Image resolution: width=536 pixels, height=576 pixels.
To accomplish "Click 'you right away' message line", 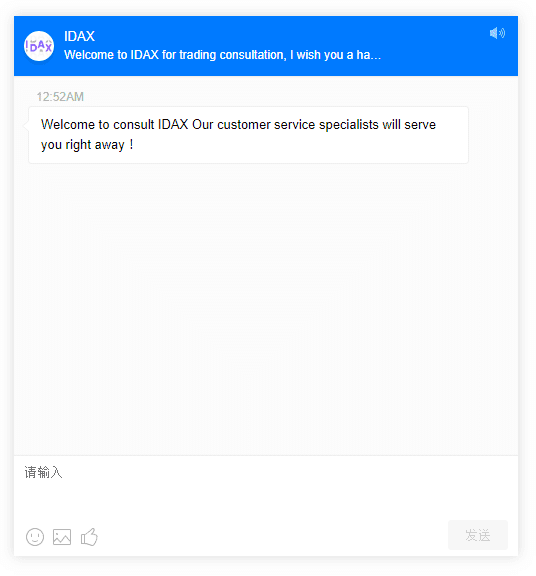I will [87, 145].
